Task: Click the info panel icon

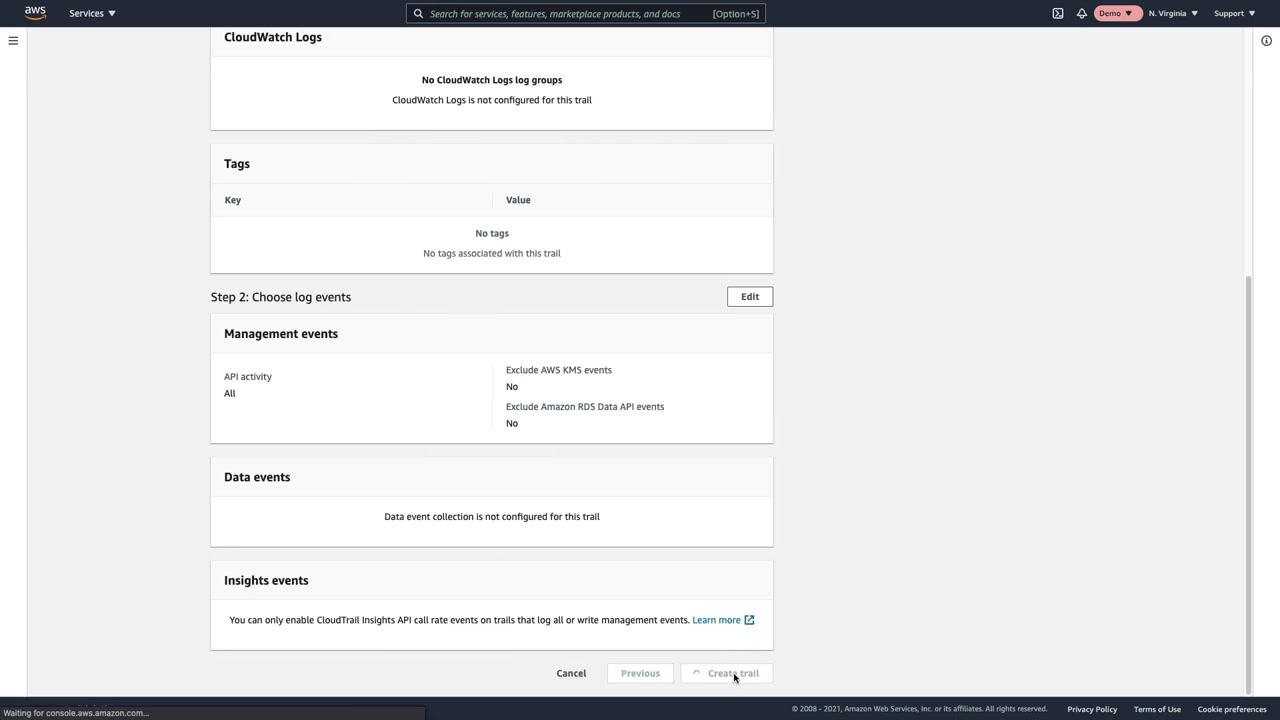Action: (x=1266, y=41)
